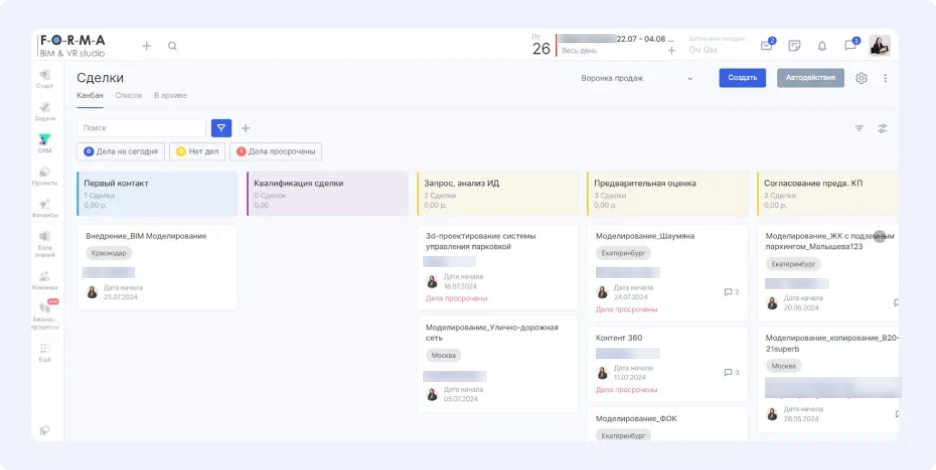Screen dimensions: 936x470
Task: Click into the Поиск search field
Action: click(x=141, y=128)
